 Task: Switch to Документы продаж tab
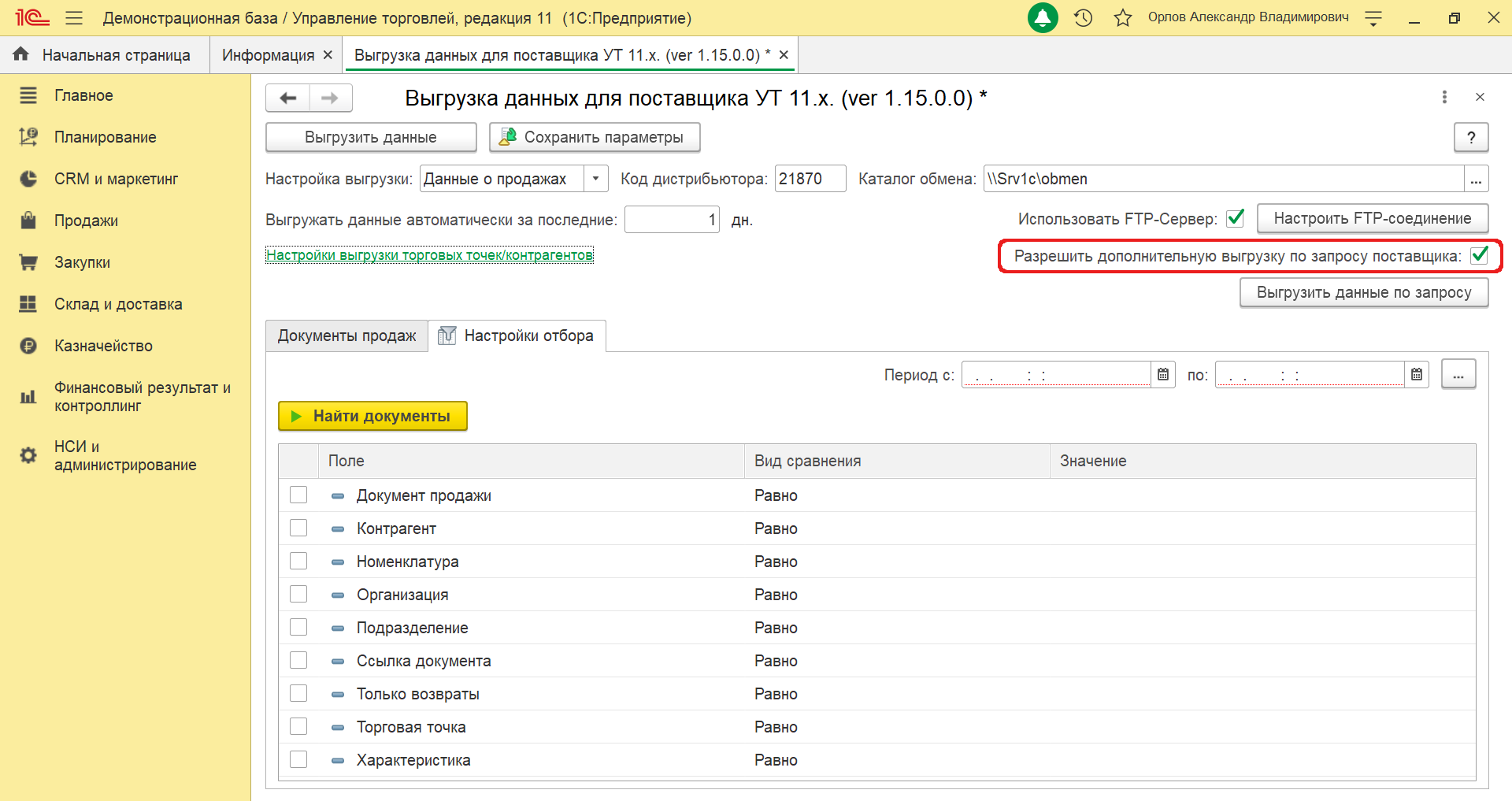(346, 336)
